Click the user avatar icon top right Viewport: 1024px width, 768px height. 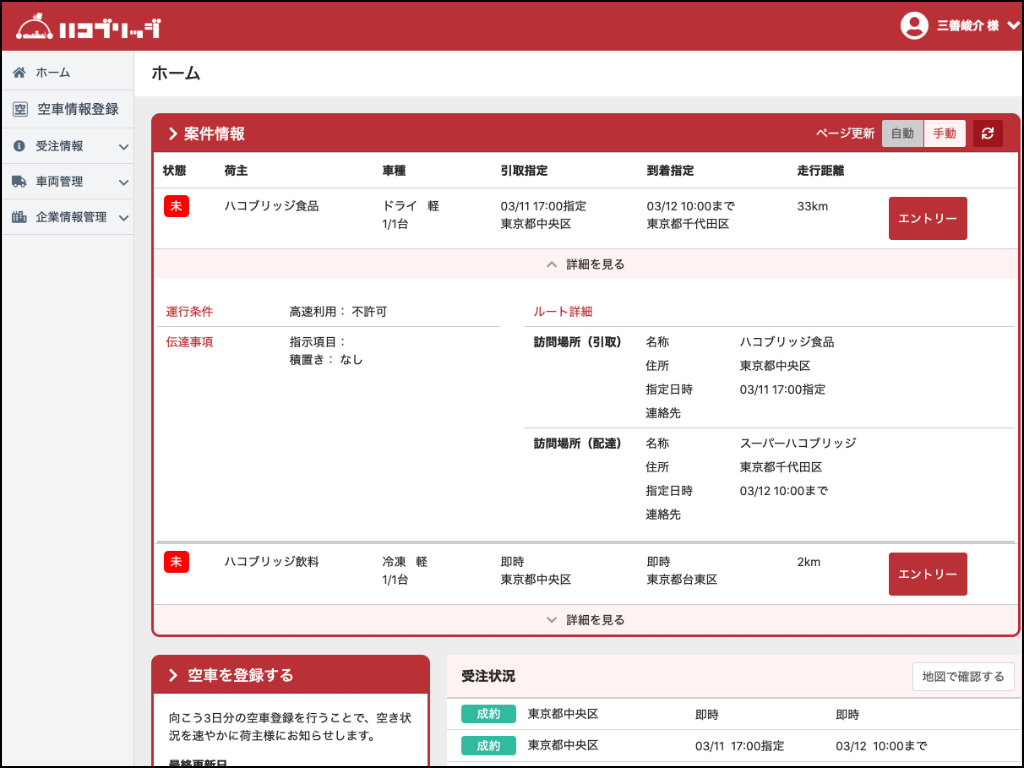tap(913, 25)
